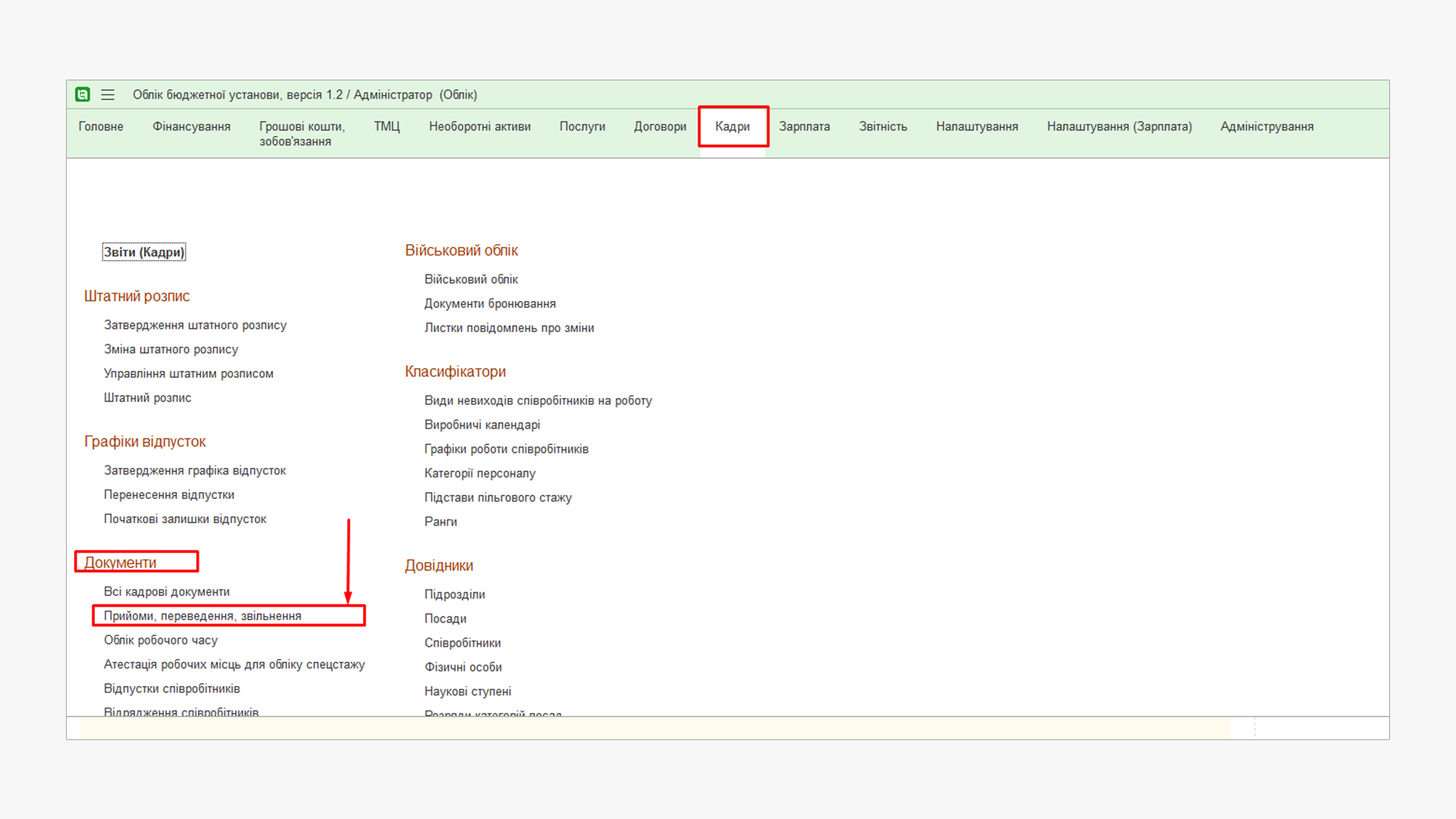Open the Військовий облік link
Screen dimensions: 1456x819
471,280
